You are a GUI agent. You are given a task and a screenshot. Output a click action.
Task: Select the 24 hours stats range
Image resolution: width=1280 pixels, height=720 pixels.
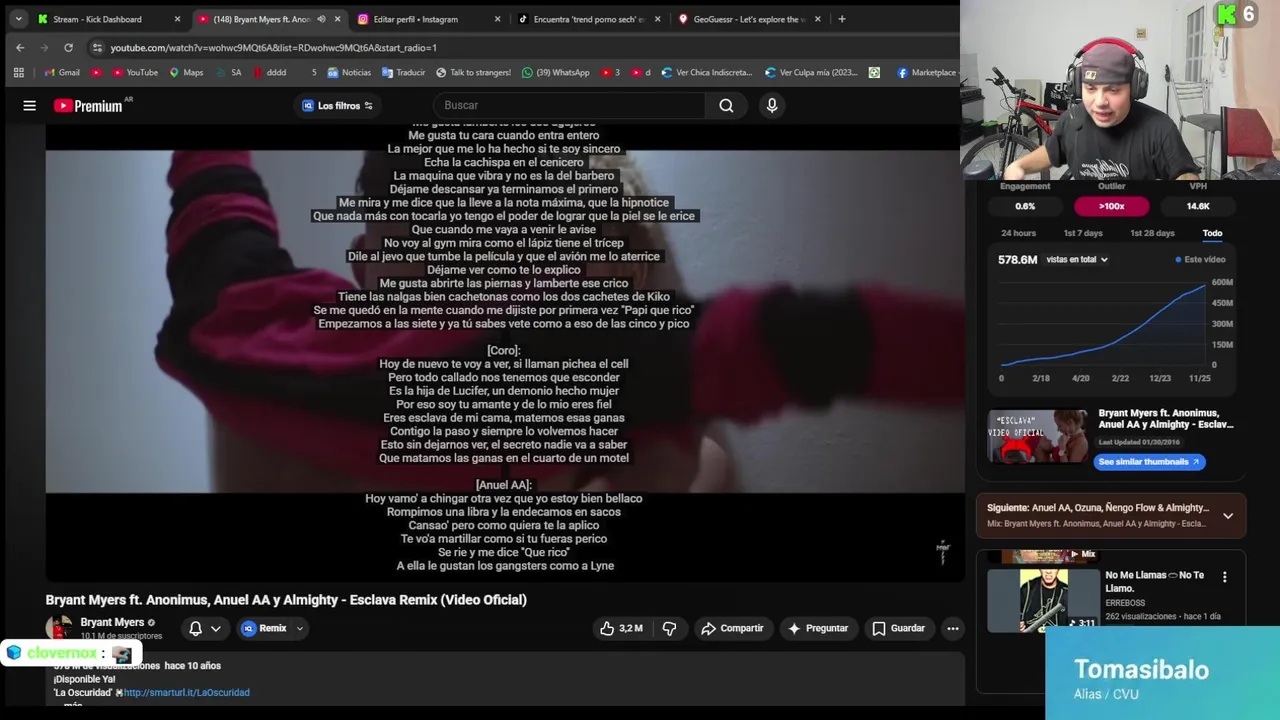point(1018,233)
